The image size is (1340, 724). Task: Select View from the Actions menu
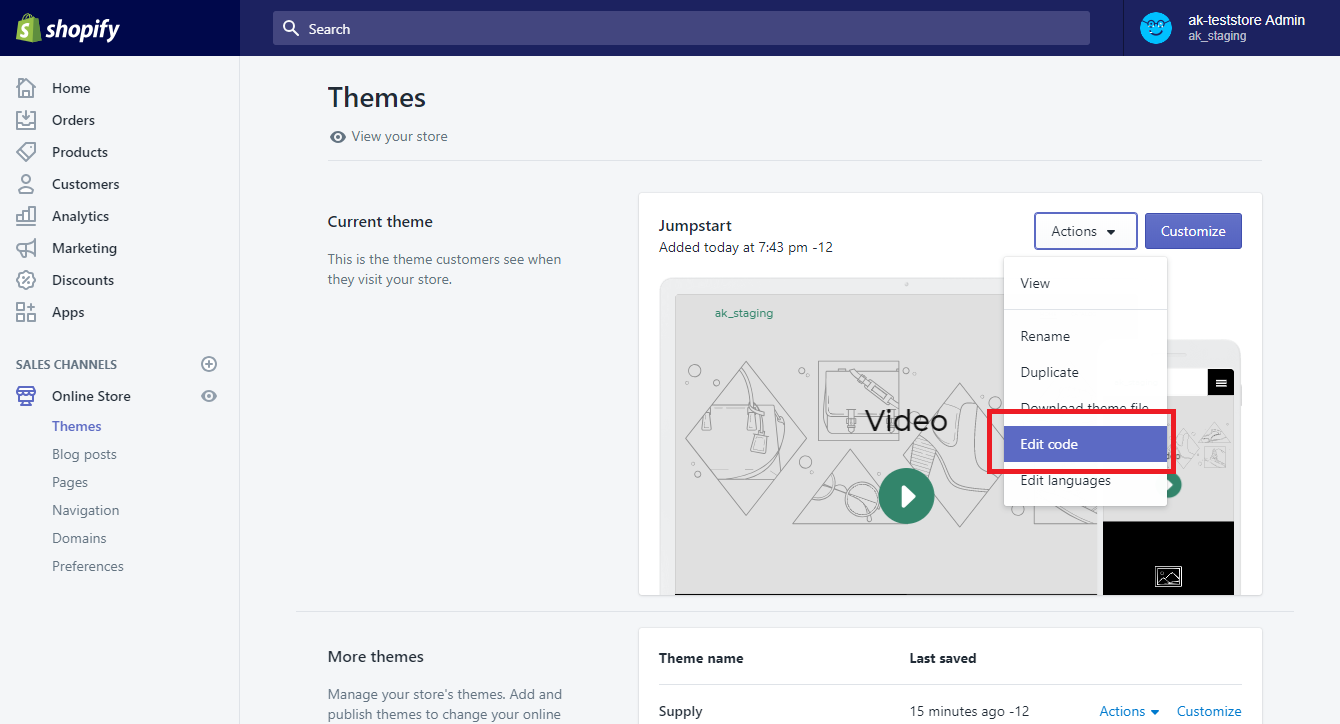pyautogui.click(x=1085, y=283)
